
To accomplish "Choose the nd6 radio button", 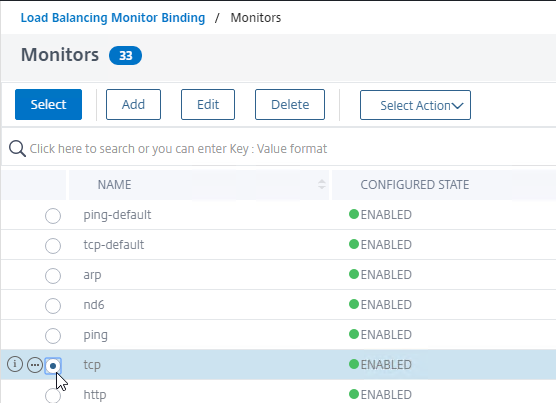I will tap(53, 306).
